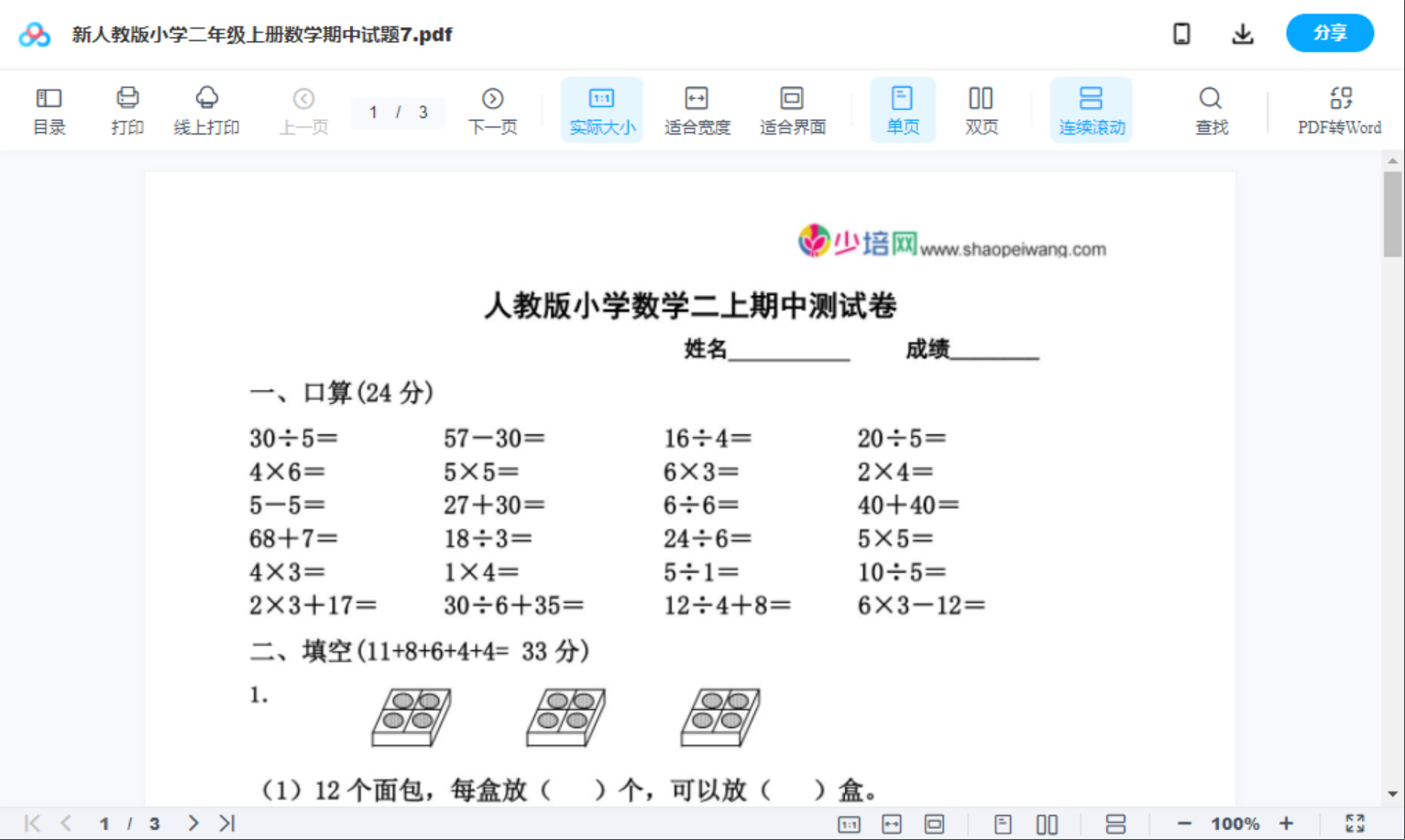1405x840 pixels.
Task: Enter fullscreen using bottom-right icon
Action: 1356,823
